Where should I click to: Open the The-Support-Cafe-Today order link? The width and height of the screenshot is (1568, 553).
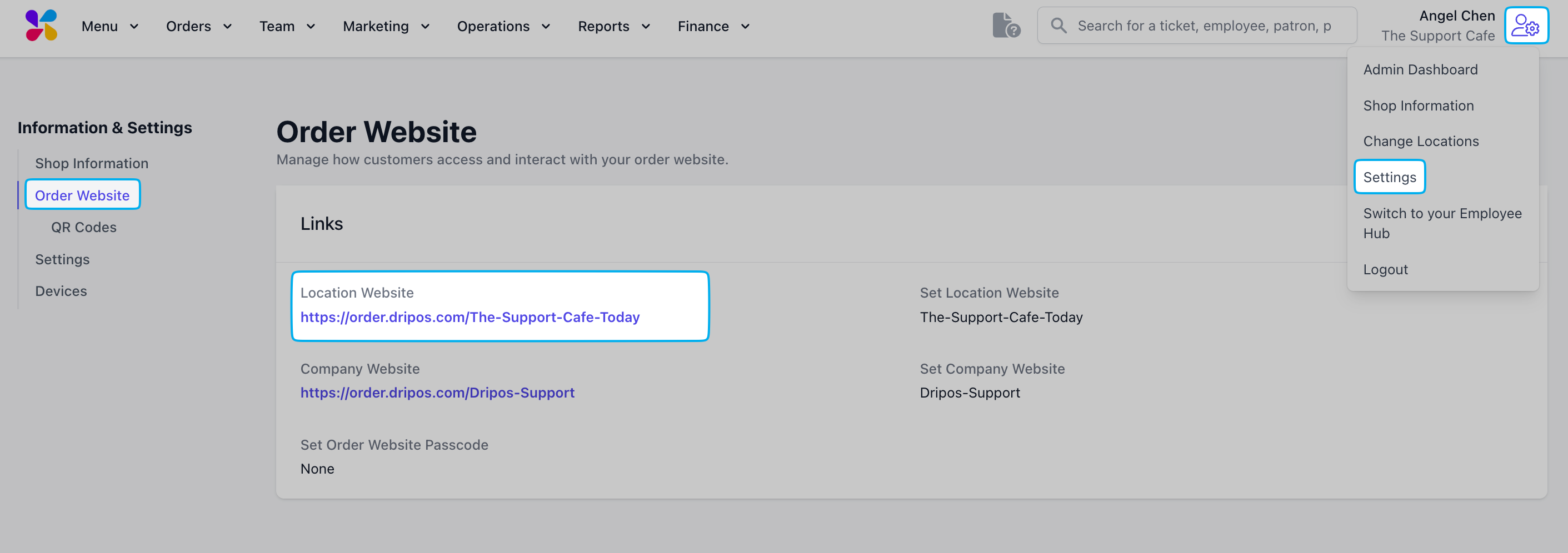(x=470, y=318)
